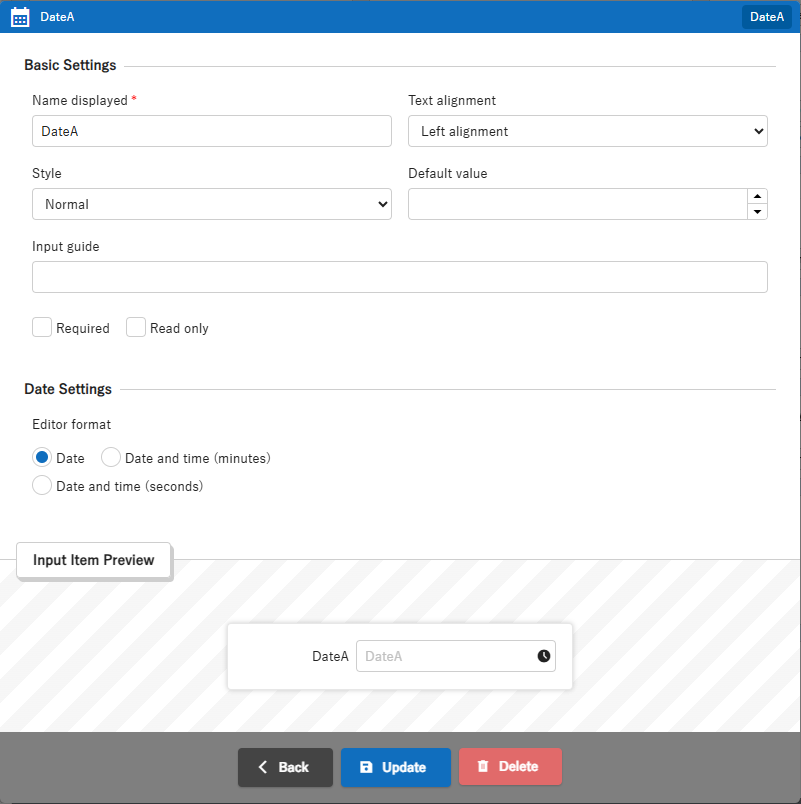Select the Date editor format radio button
Image resolution: width=801 pixels, height=804 pixels.
point(42,457)
